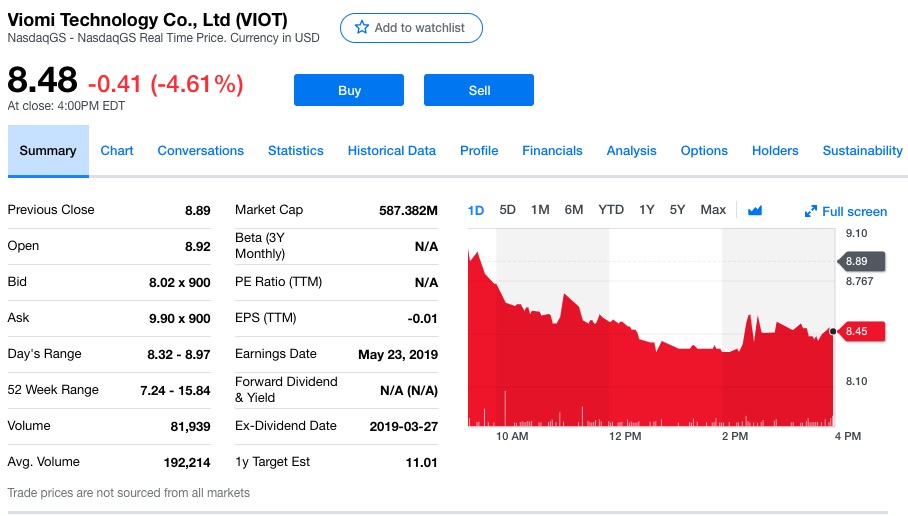Click the PE Ratio (TTM) label
The height and width of the screenshot is (516, 908).
[x=279, y=281]
